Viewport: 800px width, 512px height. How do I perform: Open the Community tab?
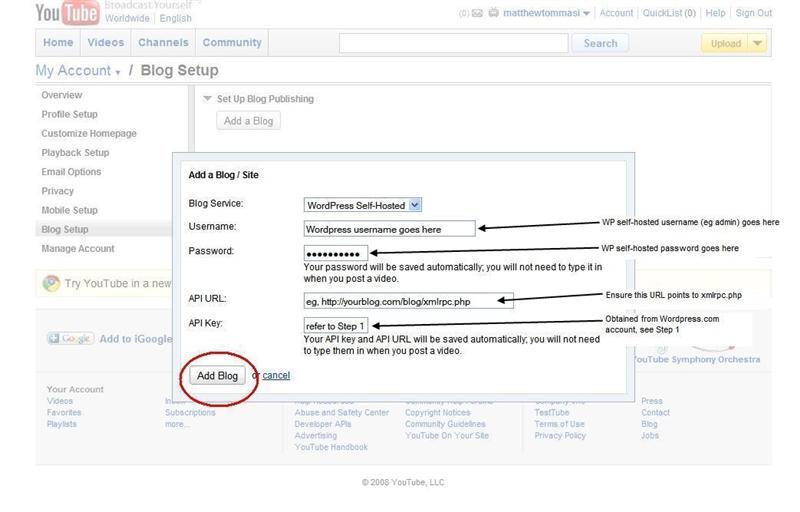pos(232,43)
